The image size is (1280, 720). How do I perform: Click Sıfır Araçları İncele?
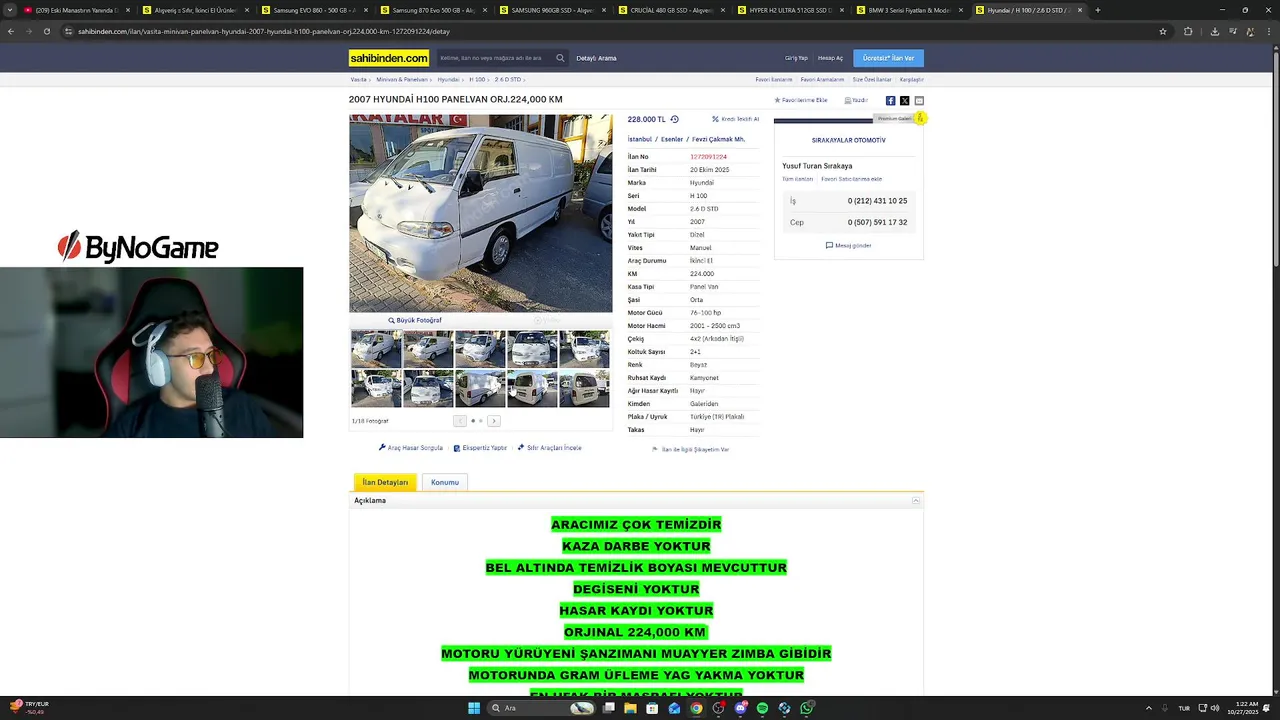[x=549, y=448]
